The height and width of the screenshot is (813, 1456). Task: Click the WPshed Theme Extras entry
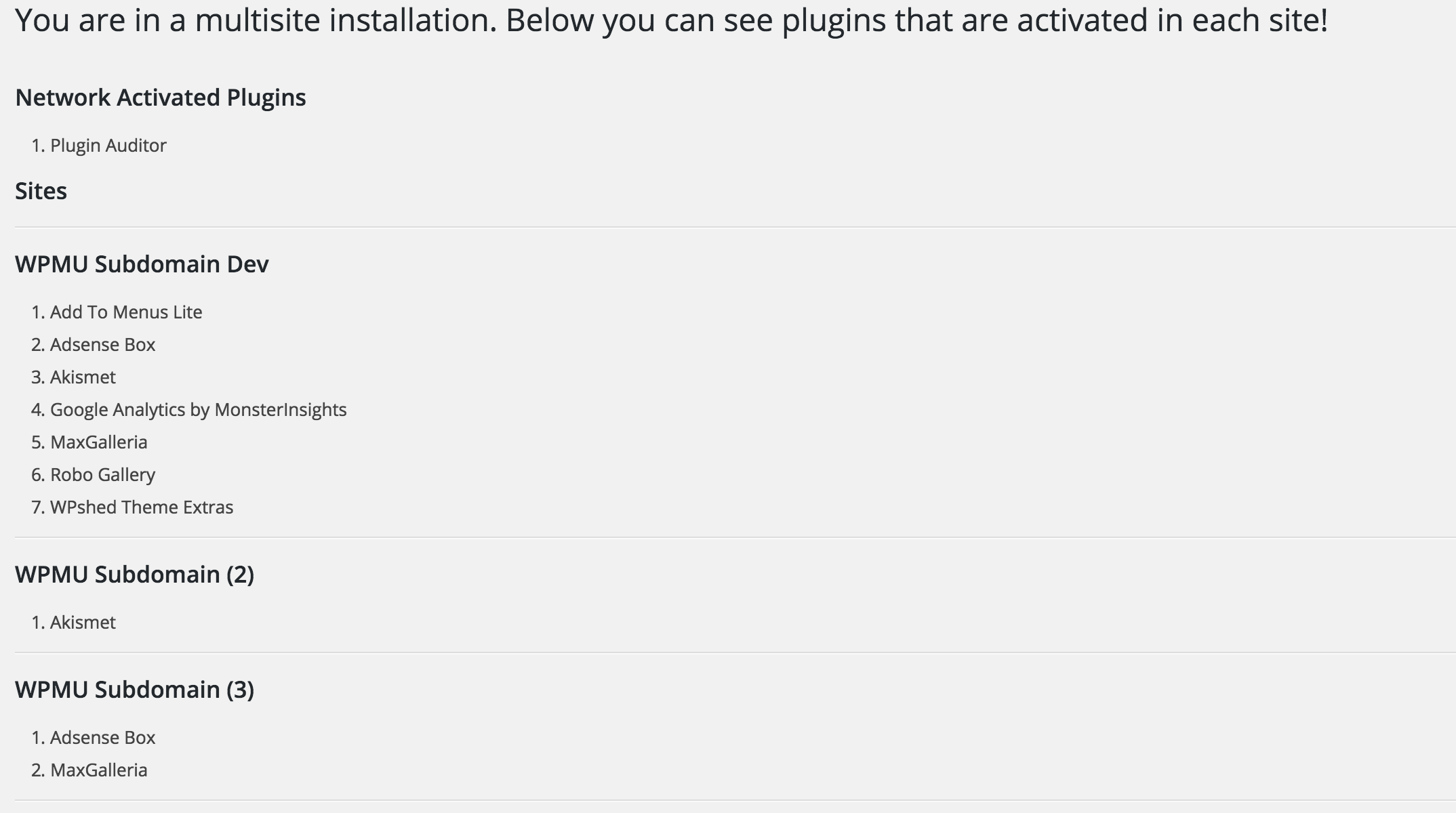(x=142, y=507)
